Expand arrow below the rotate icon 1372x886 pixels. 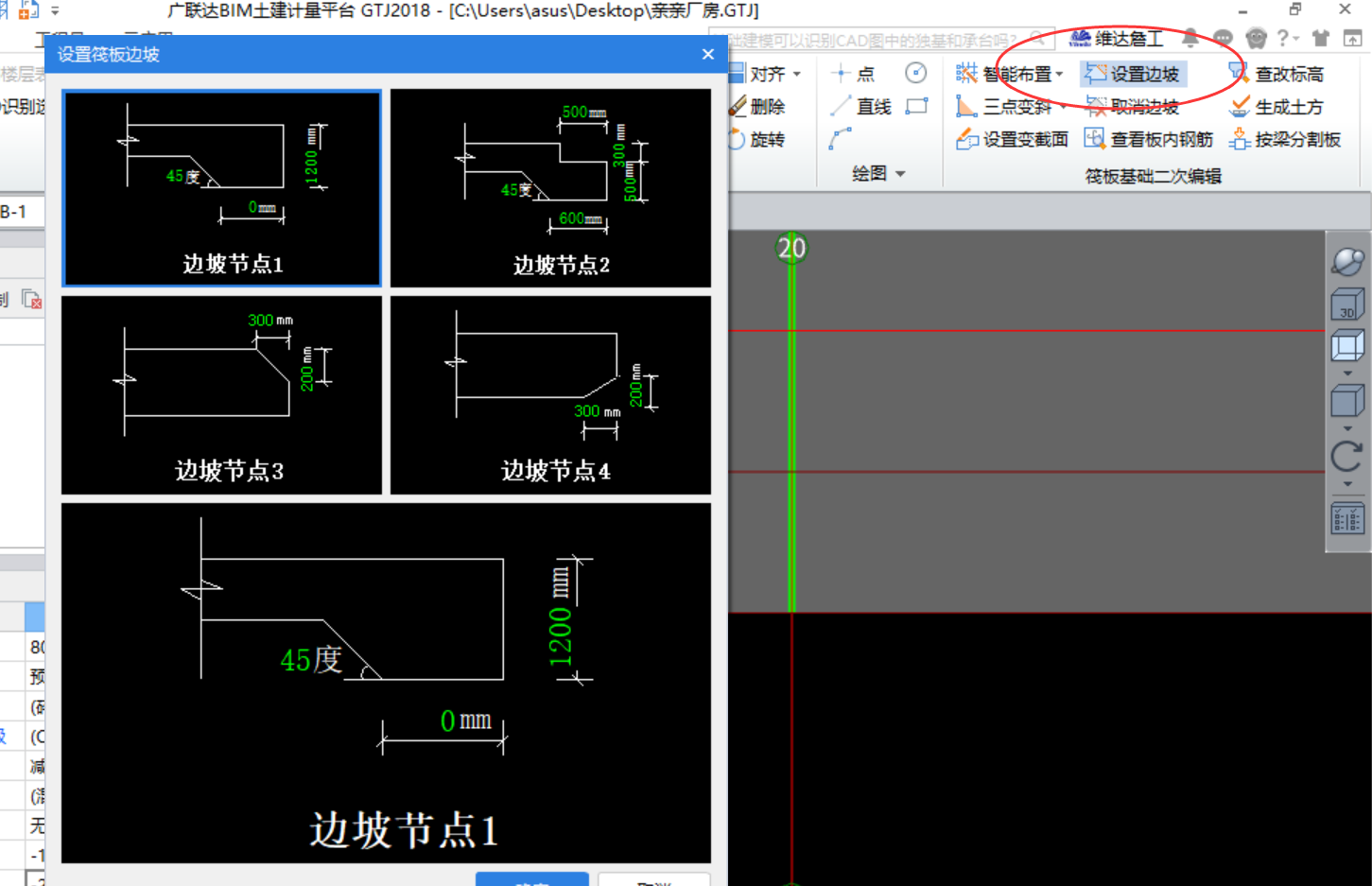1347,484
